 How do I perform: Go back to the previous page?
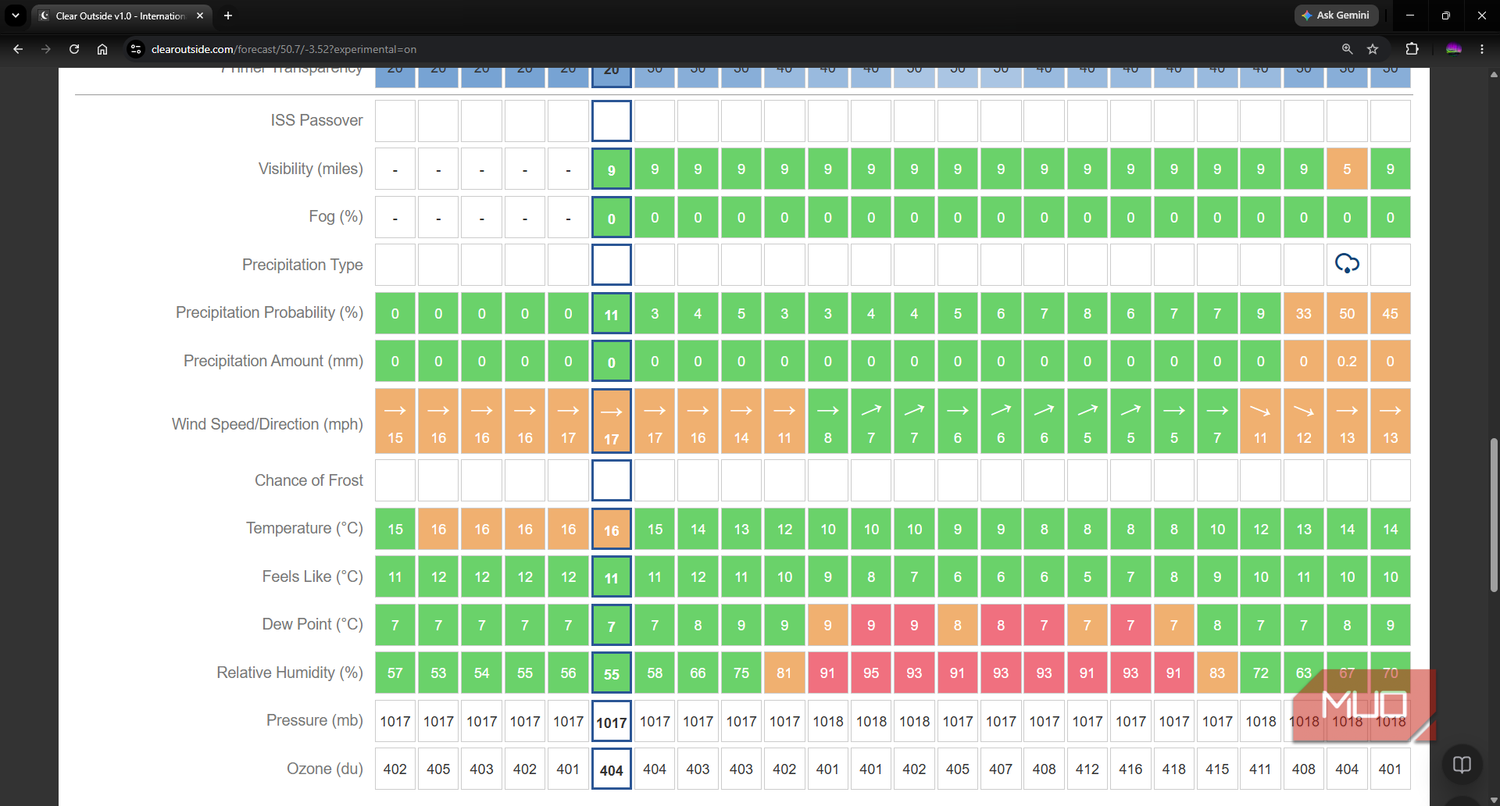18,49
